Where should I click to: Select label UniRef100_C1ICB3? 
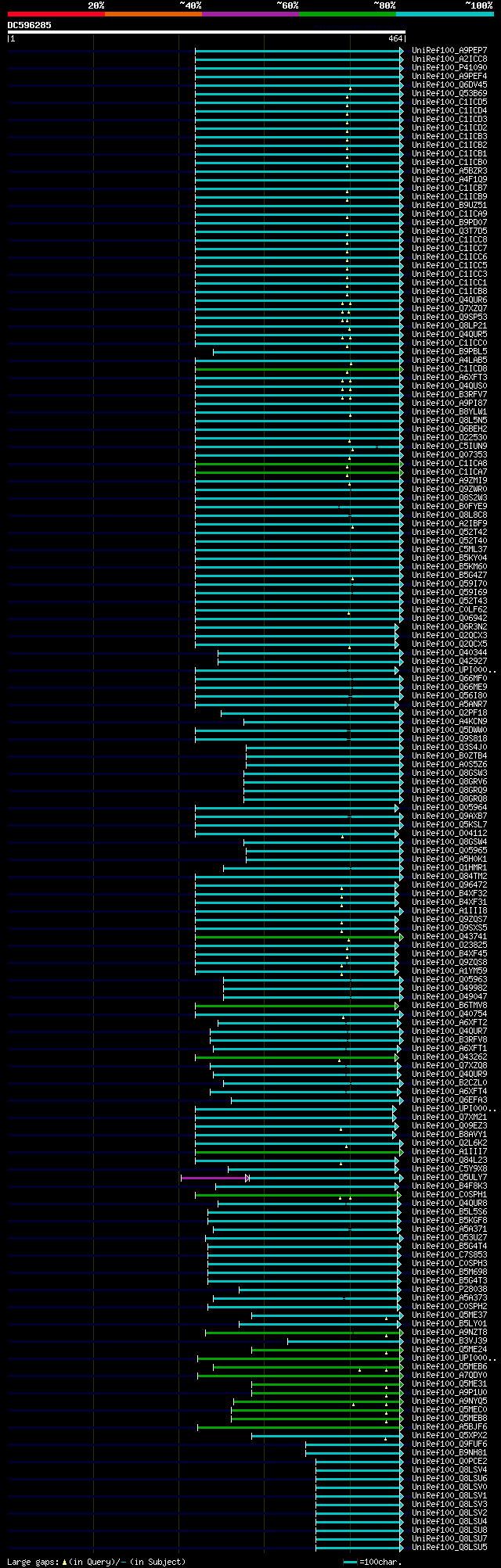[449, 137]
